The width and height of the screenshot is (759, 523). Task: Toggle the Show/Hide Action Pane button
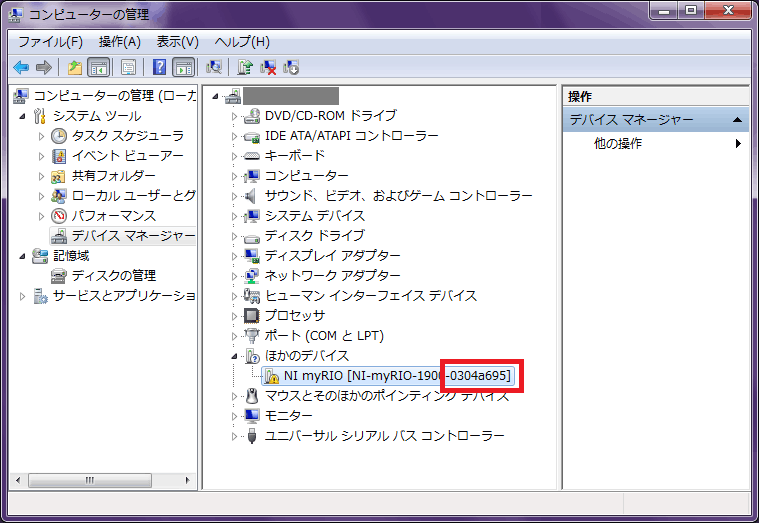pos(183,68)
